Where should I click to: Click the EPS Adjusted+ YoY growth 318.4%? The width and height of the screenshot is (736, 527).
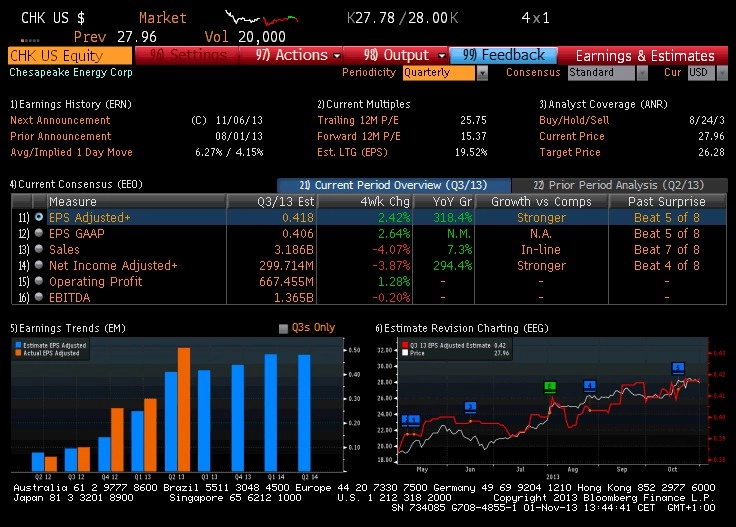click(452, 218)
